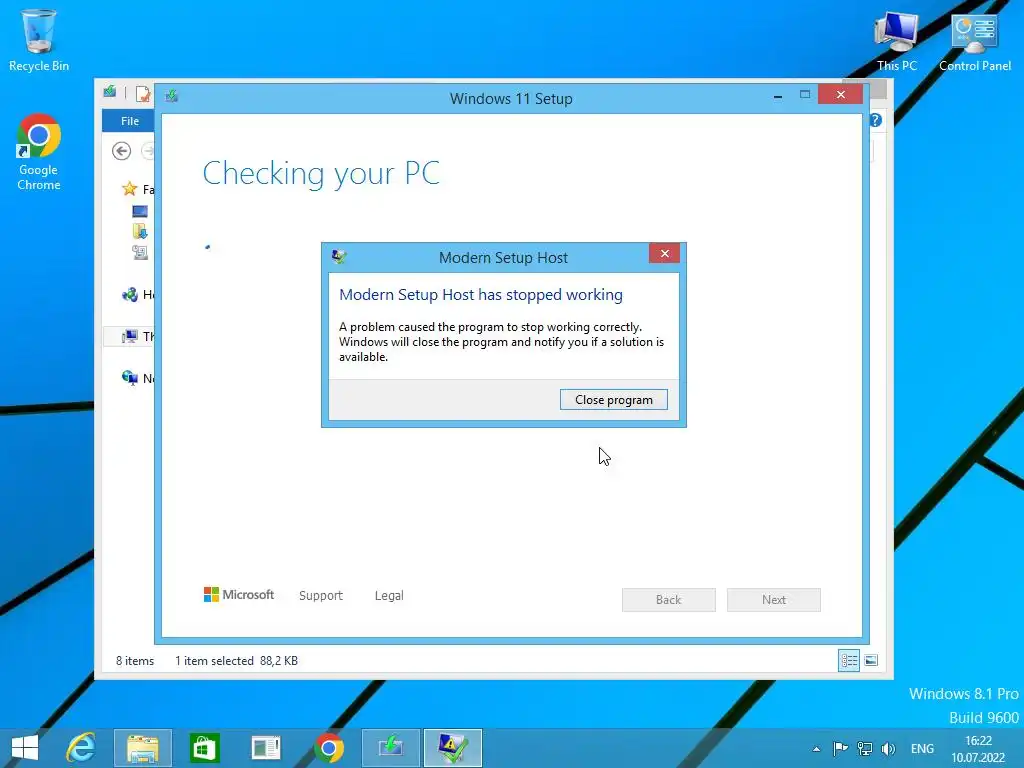The width and height of the screenshot is (1024, 768).
Task: Click the Microsoft logo in the setup window
Action: tap(239, 595)
